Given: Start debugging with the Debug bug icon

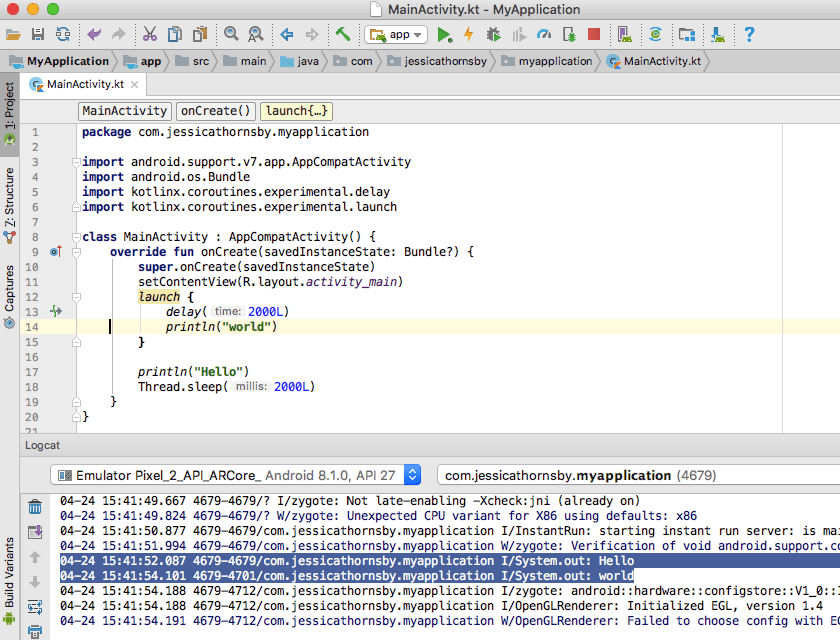Looking at the screenshot, I should (x=491, y=33).
